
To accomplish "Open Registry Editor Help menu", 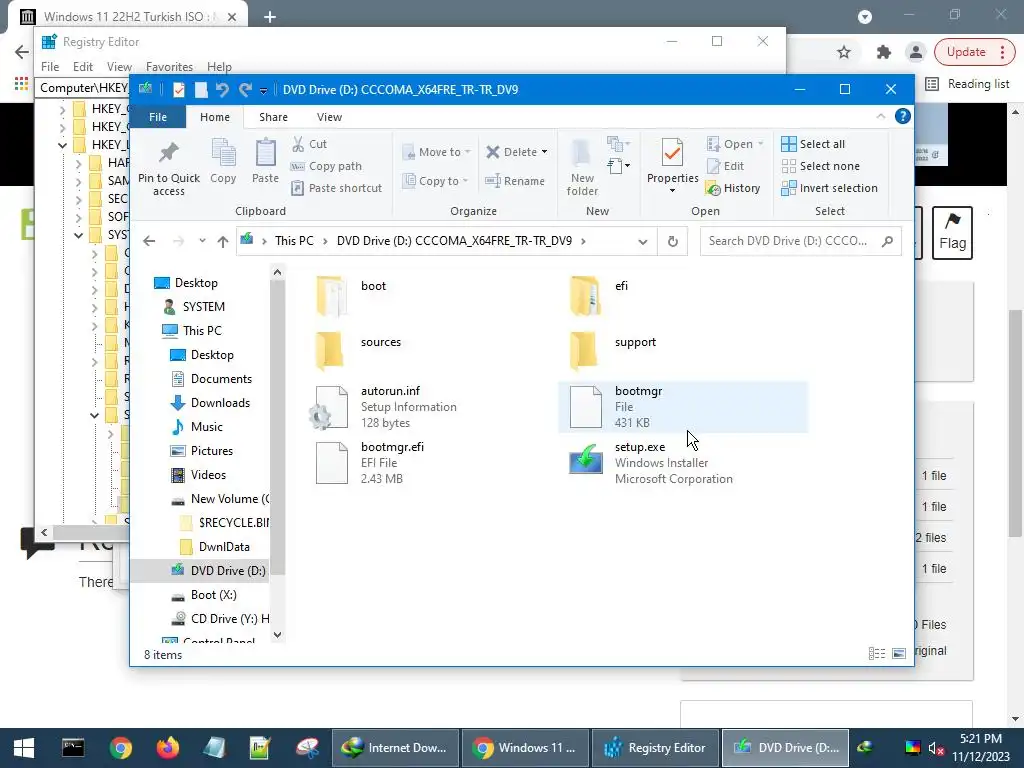I will coord(219,67).
